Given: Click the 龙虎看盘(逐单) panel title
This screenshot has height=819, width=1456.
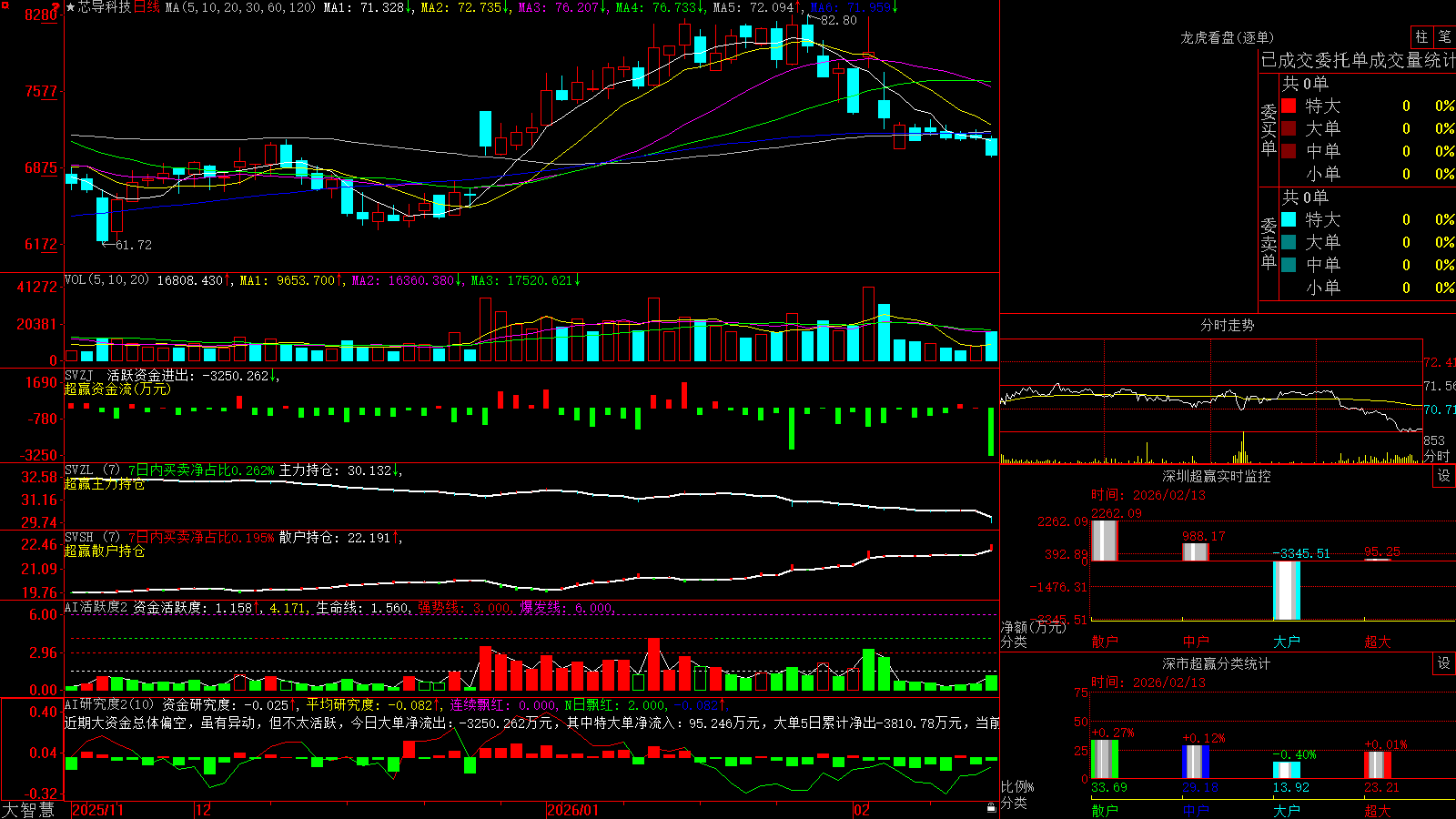Looking at the screenshot, I should [1227, 37].
